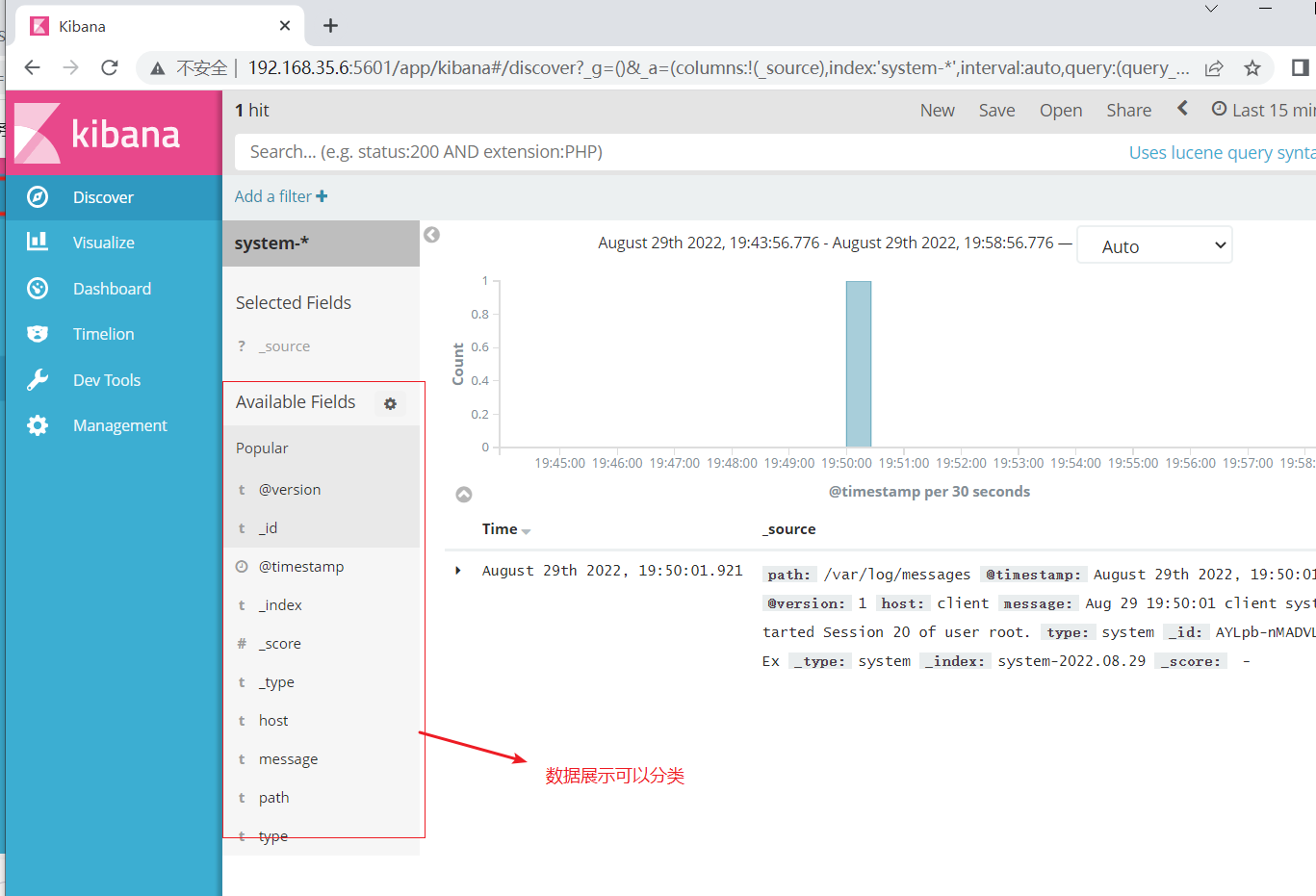Open Available Fields settings gear
1316x896 pixels.
pyautogui.click(x=390, y=404)
